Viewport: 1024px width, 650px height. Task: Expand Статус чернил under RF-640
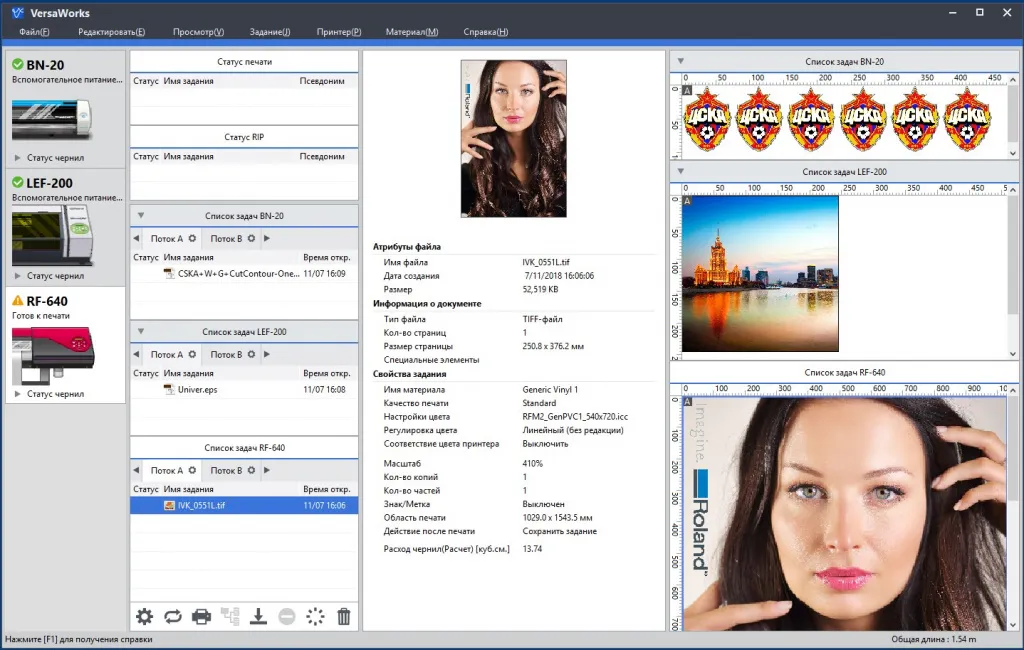coord(17,394)
